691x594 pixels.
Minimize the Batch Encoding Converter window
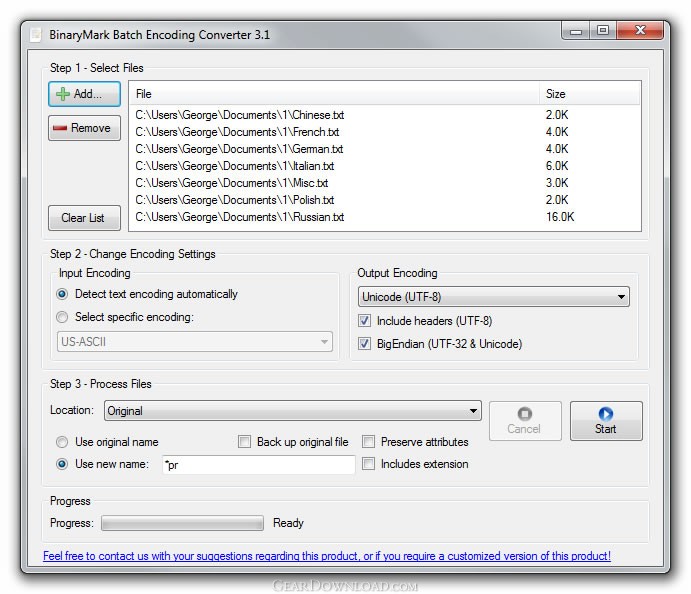[576, 31]
